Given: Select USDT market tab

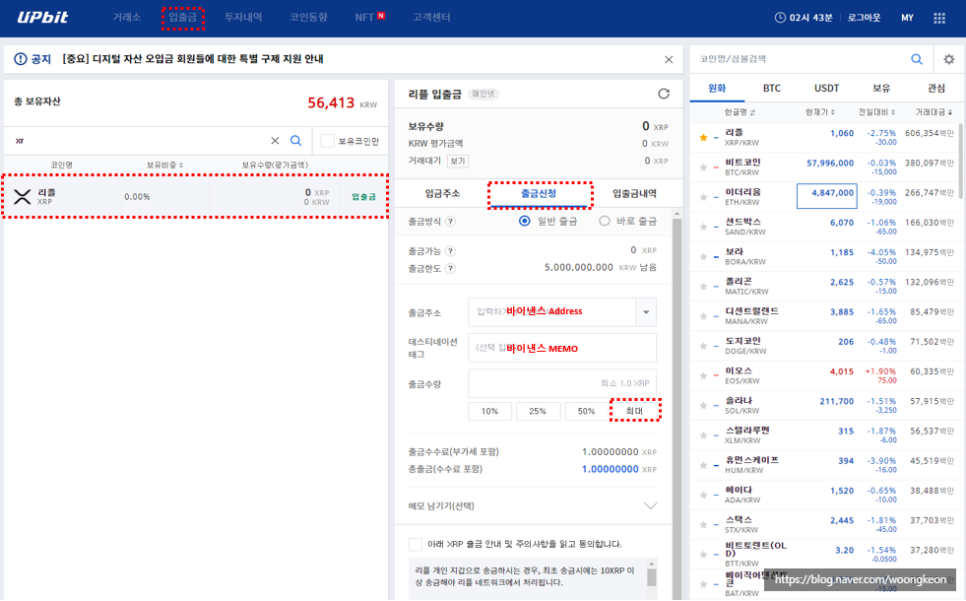Looking at the screenshot, I should (826, 88).
